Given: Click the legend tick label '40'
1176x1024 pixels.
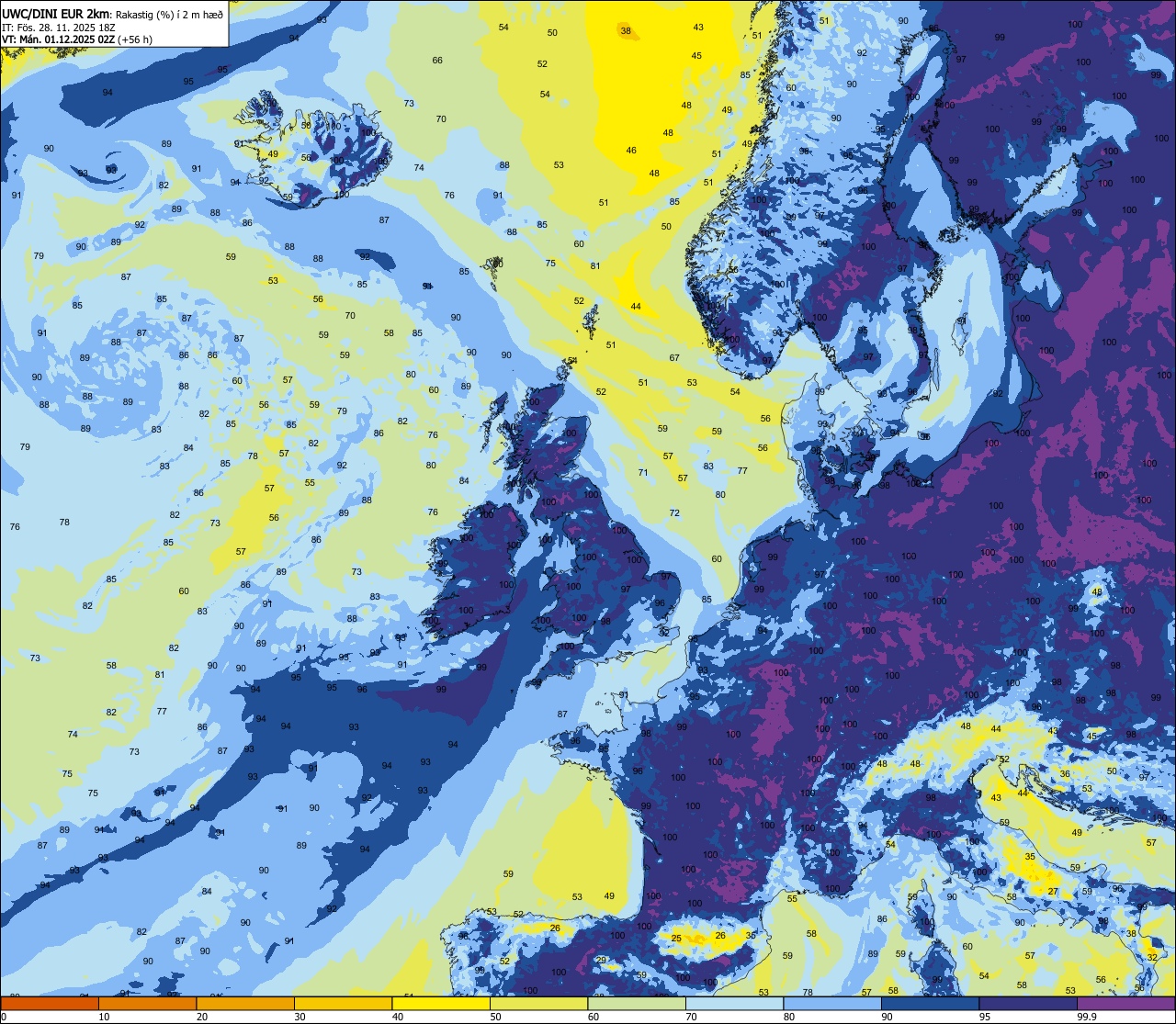Looking at the screenshot, I should coord(398,1017).
